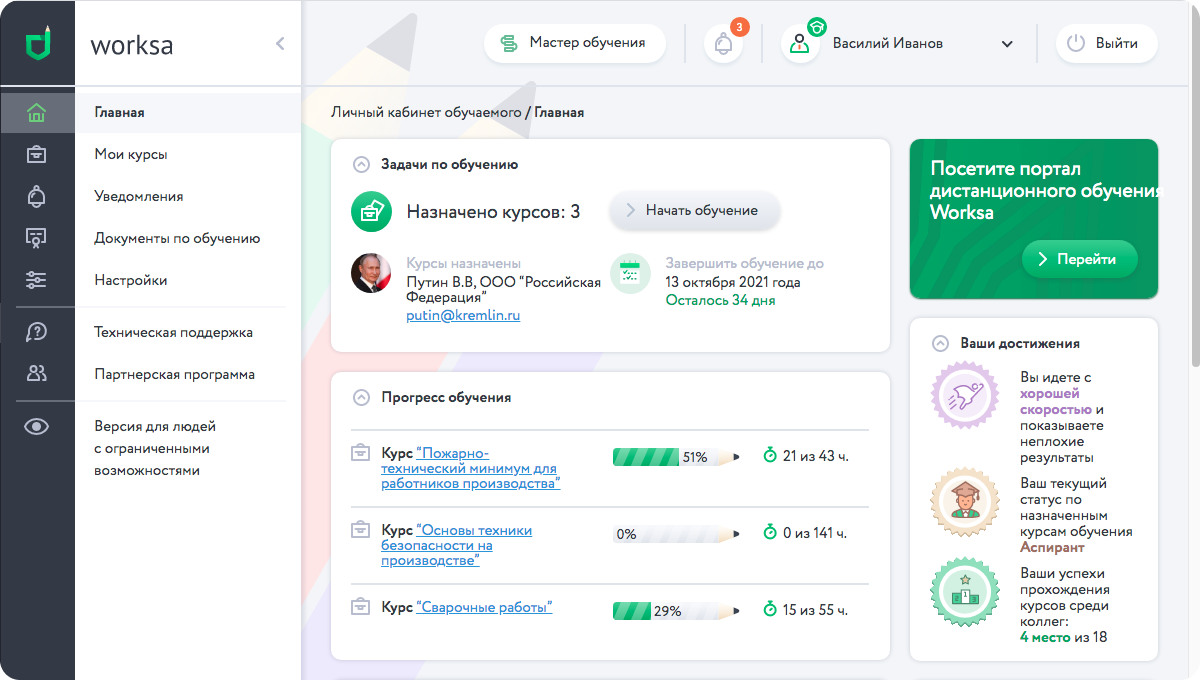Select Партнерская программа menu item
Screen dimensions: 1200x680
click(175, 375)
